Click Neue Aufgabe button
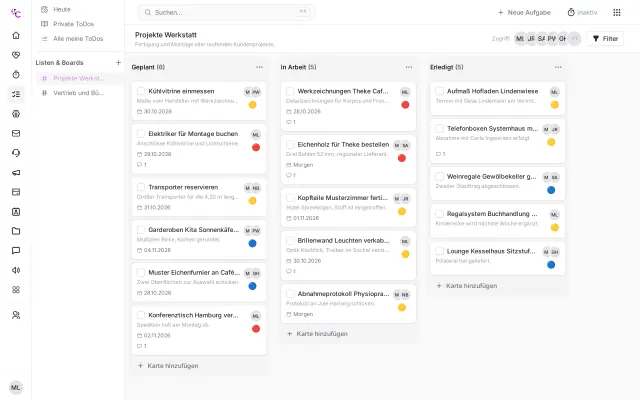 [x=524, y=13]
